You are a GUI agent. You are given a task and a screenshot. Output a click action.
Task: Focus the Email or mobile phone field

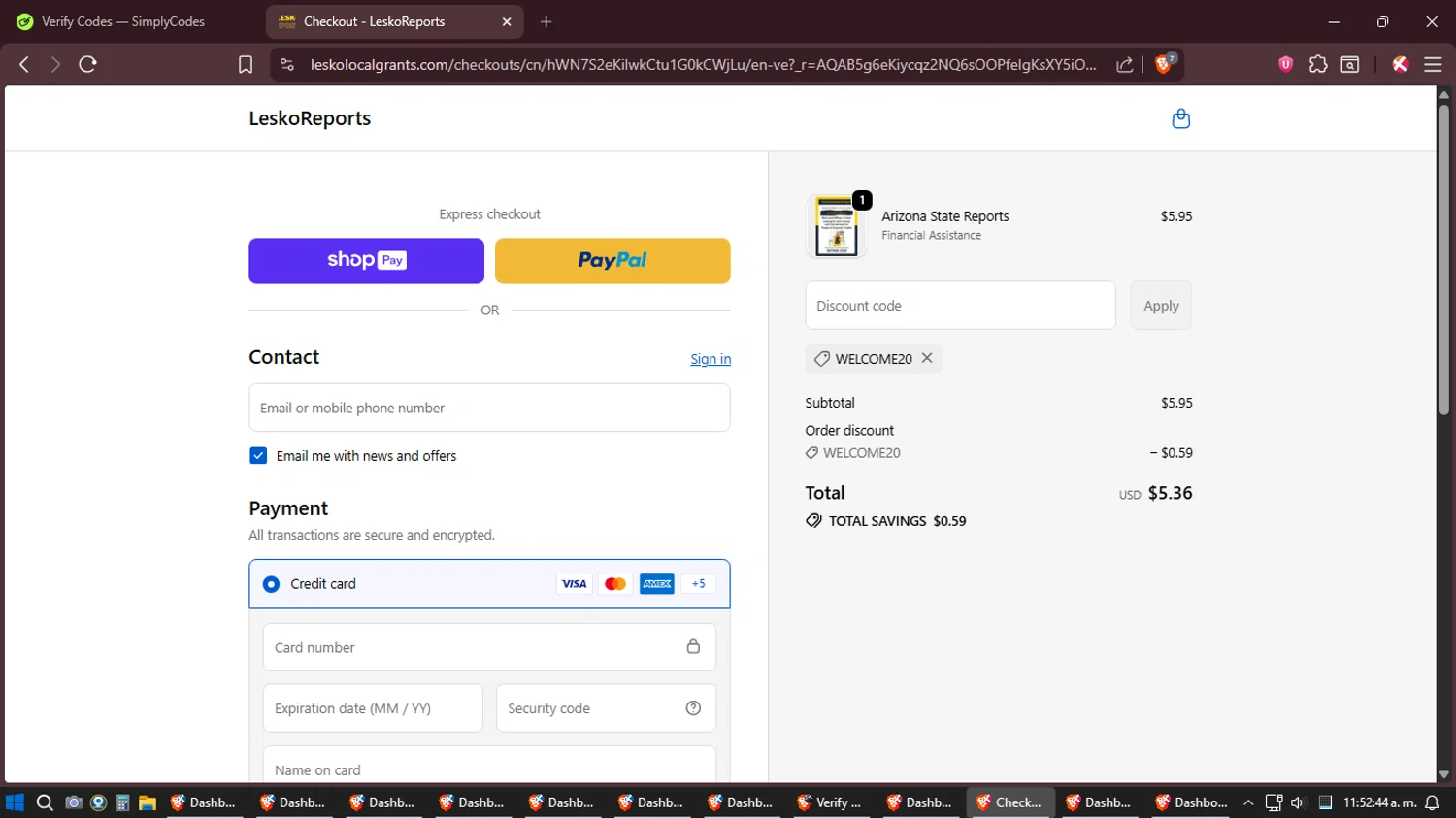point(489,408)
